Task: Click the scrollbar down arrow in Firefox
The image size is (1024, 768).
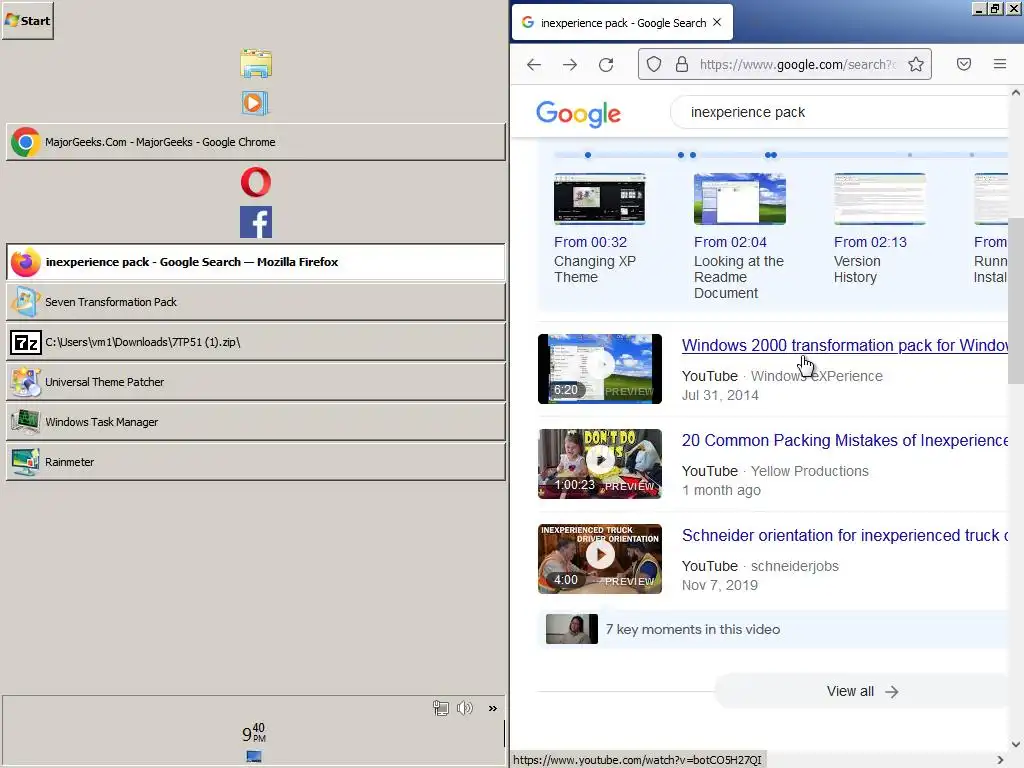Action: pyautogui.click(x=1016, y=744)
